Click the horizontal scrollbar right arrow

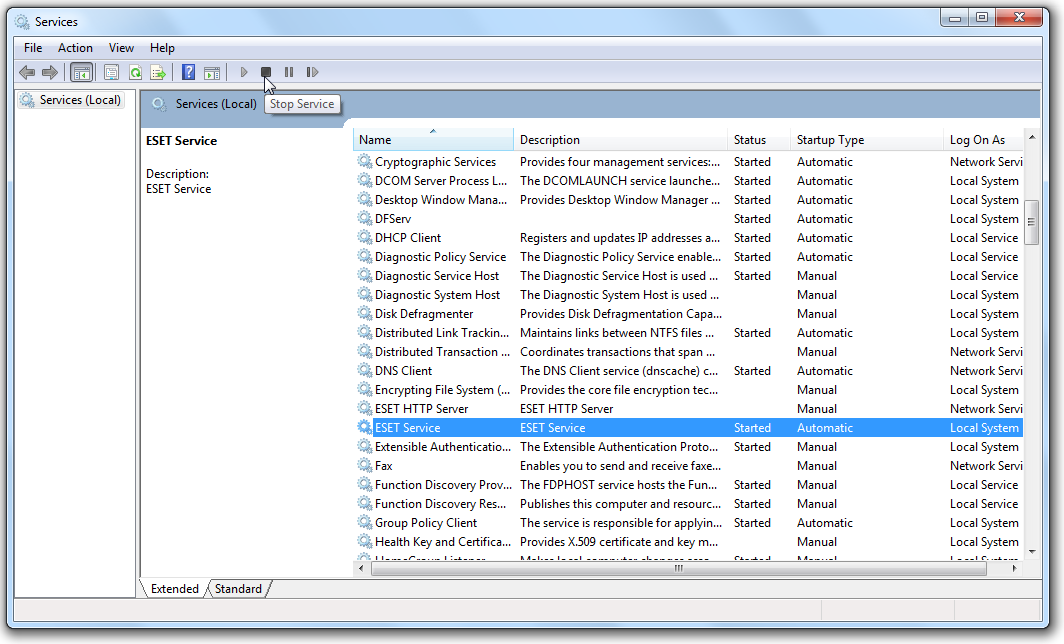click(x=1014, y=568)
